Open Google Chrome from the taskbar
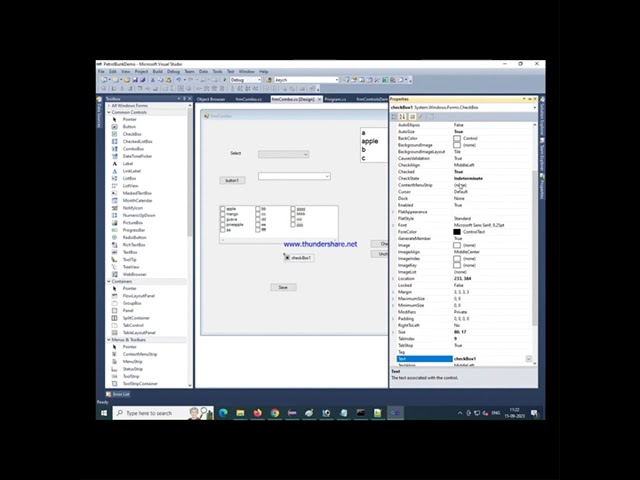The image size is (640, 480). tap(275, 413)
